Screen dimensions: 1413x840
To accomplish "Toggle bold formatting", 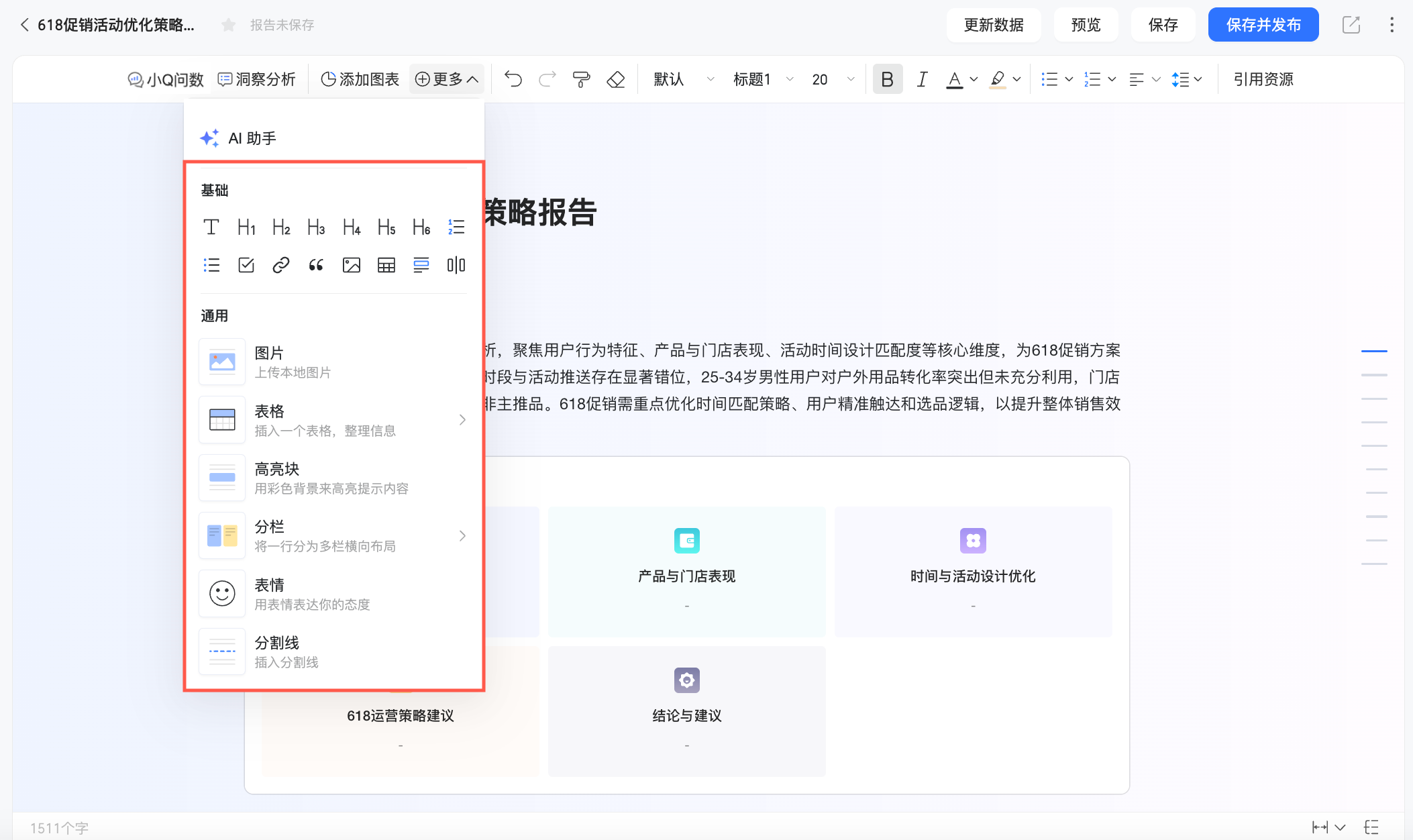I will (x=887, y=79).
